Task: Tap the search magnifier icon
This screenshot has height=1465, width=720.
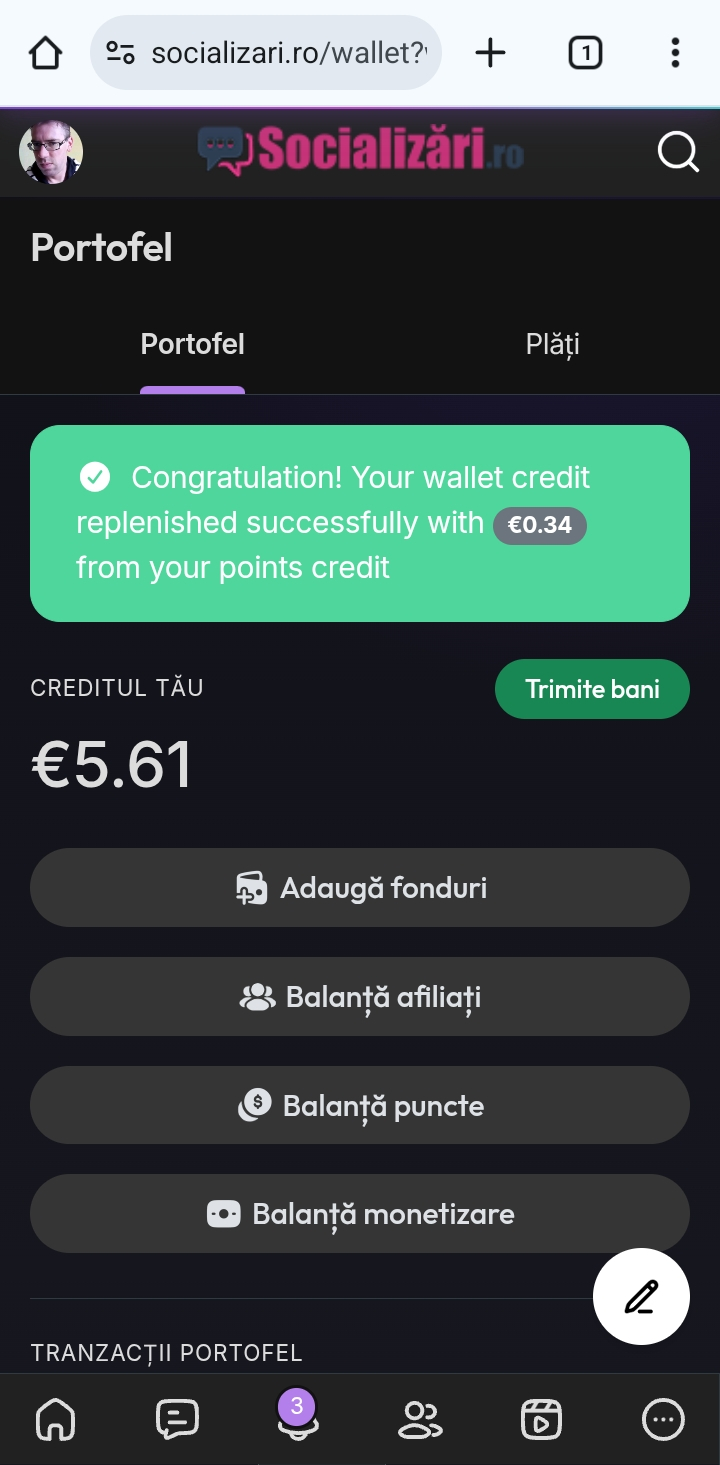Action: point(677,153)
